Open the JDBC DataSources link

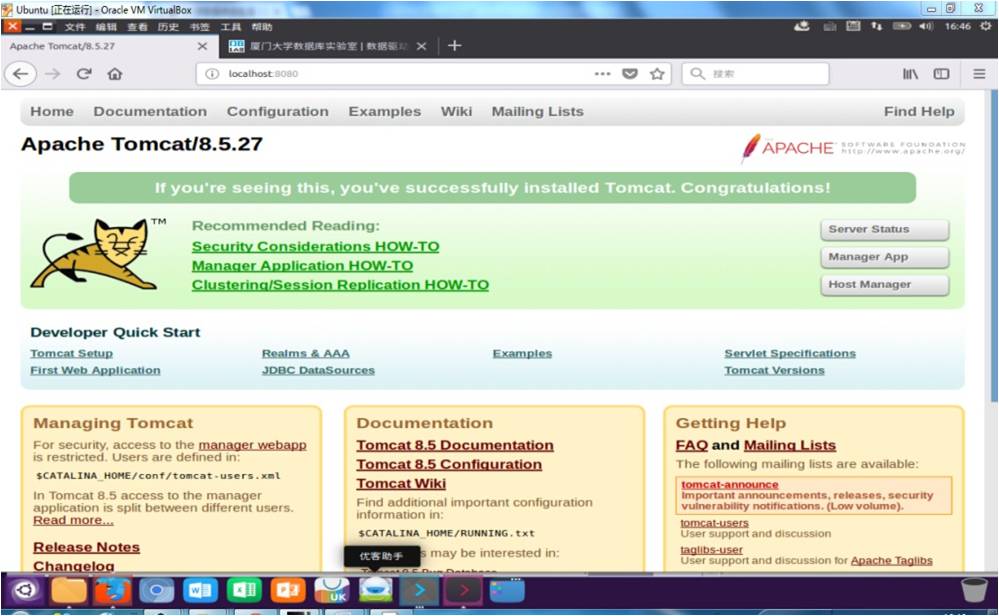(x=318, y=370)
